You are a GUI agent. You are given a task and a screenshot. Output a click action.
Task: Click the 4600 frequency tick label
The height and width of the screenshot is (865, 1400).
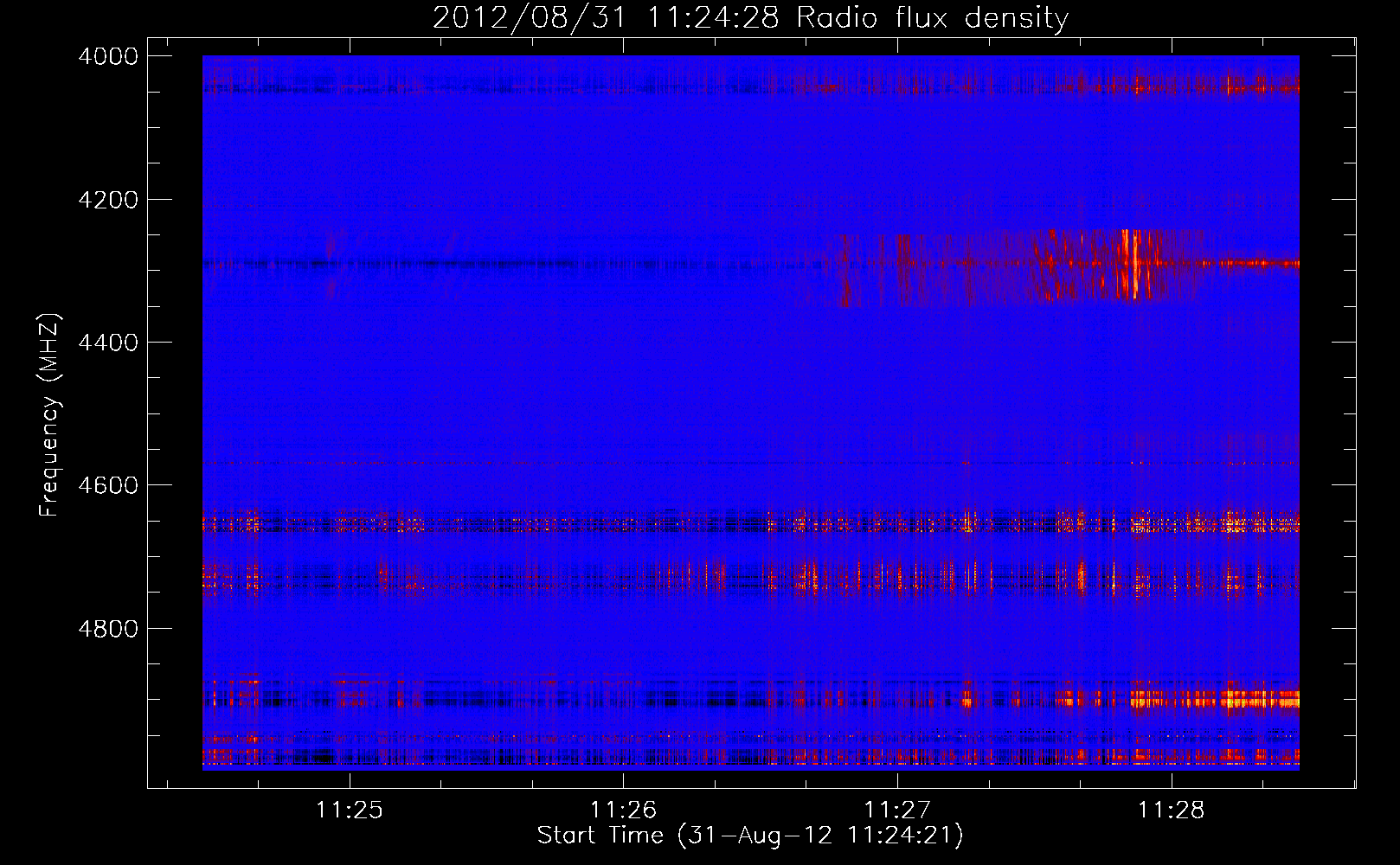click(108, 485)
